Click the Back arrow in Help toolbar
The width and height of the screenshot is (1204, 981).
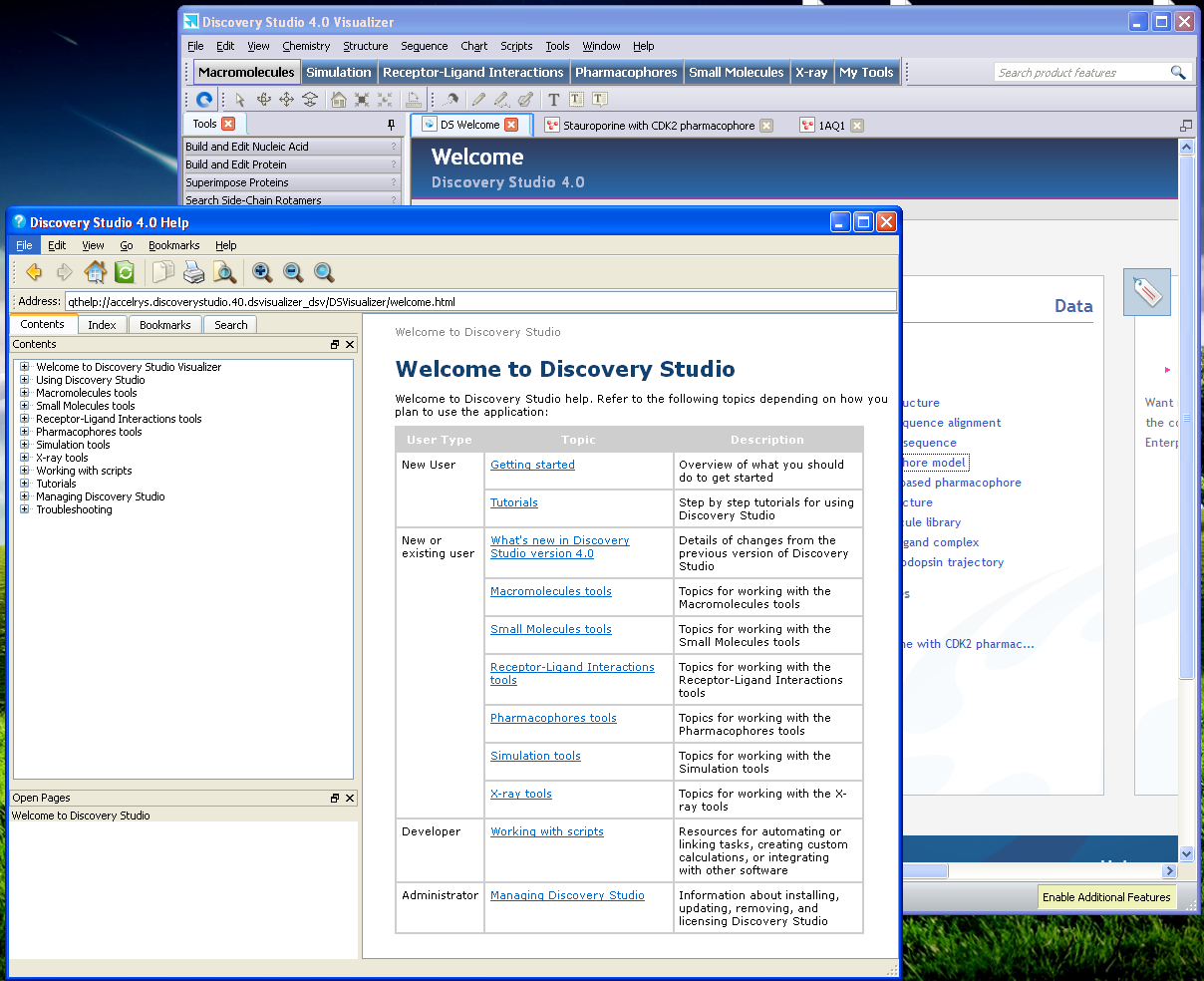[x=34, y=272]
